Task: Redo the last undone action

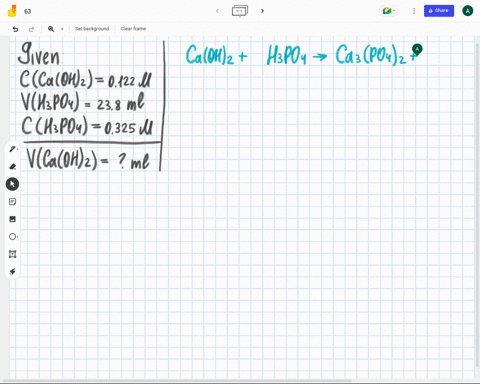Action: (x=31, y=29)
